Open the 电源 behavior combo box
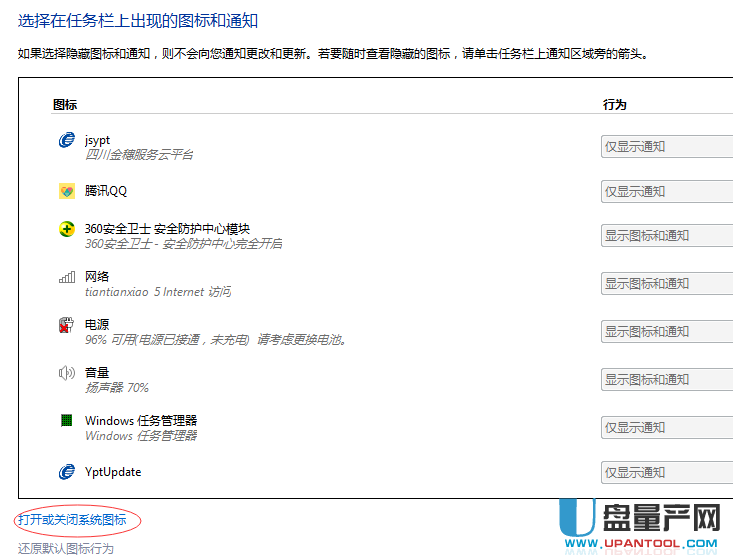Image resolution: width=733 pixels, height=560 pixels. (x=666, y=332)
